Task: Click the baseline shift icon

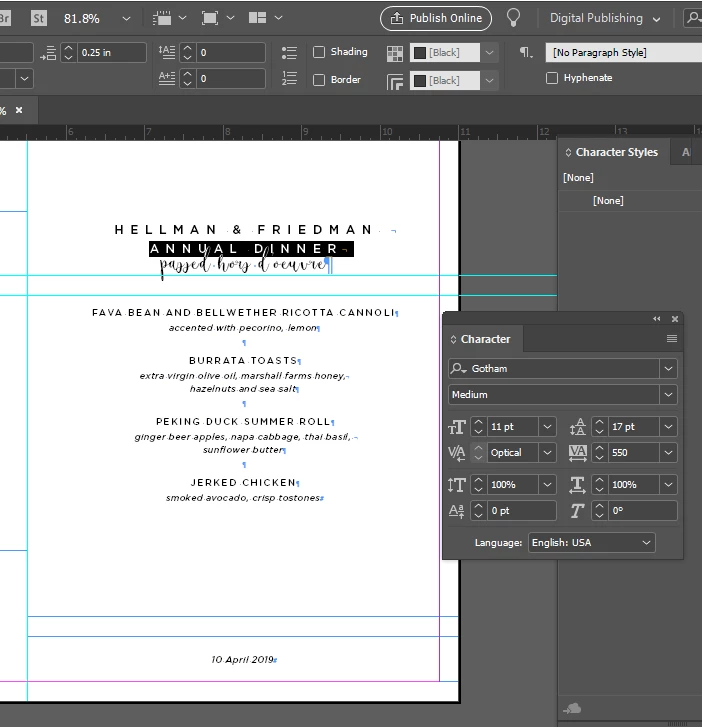Action: tap(457, 511)
